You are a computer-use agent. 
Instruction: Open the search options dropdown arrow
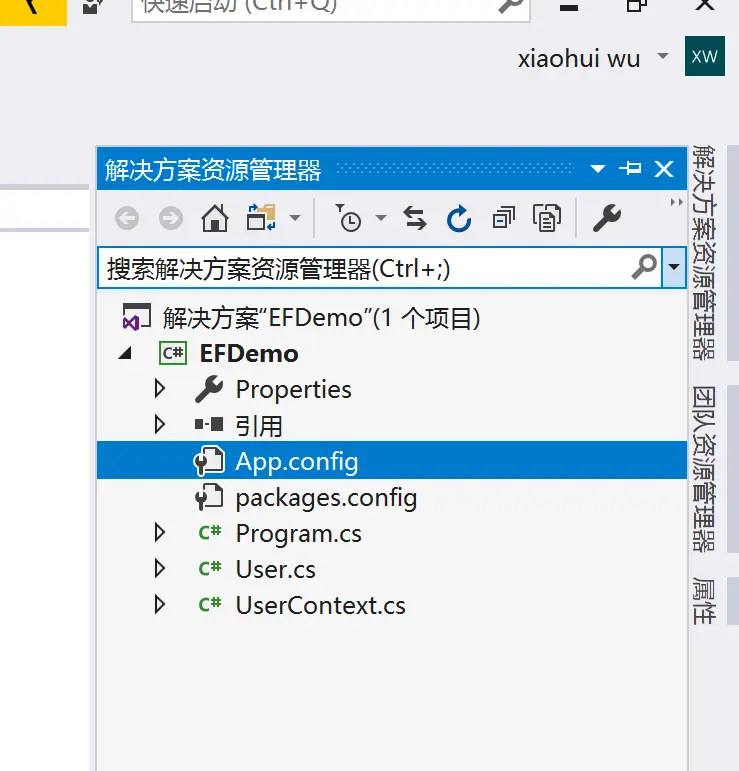(674, 267)
